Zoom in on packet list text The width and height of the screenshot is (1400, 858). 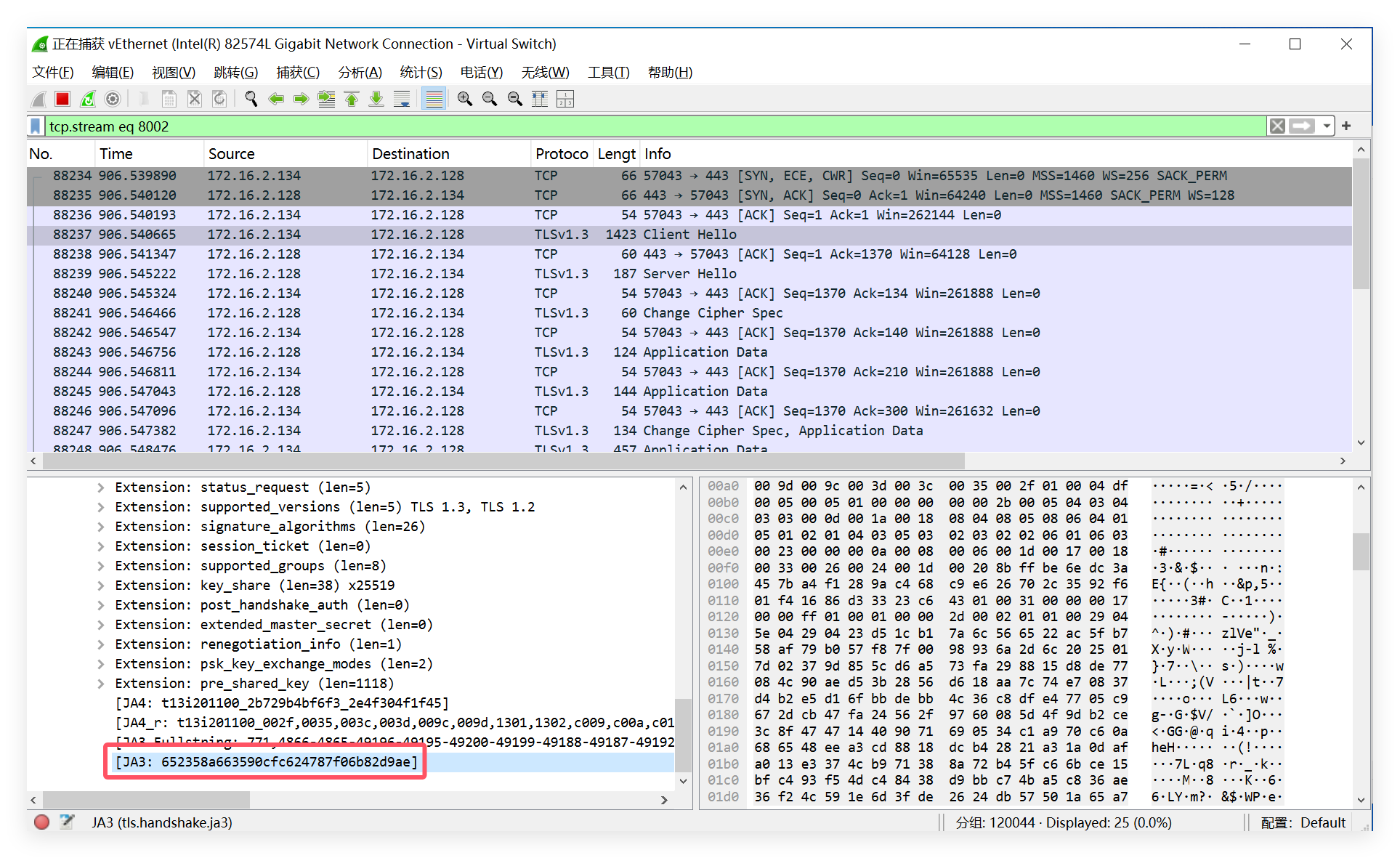click(x=465, y=99)
